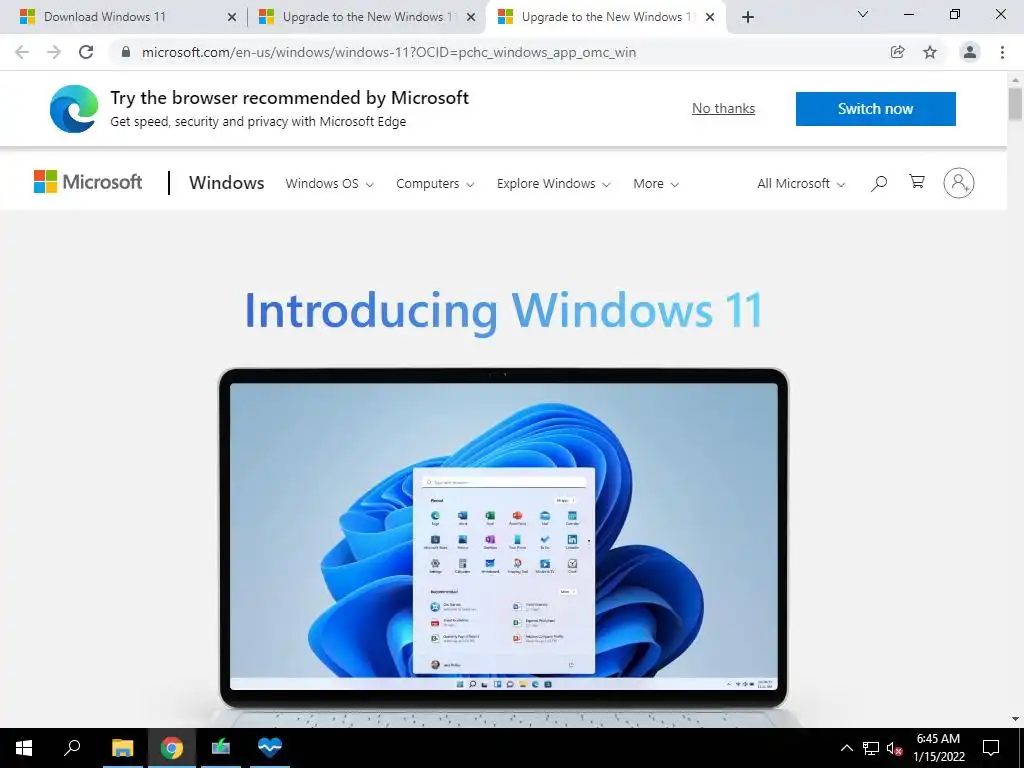Click Try the browser recommended by Microsoft text
1024x768 pixels.
(289, 98)
